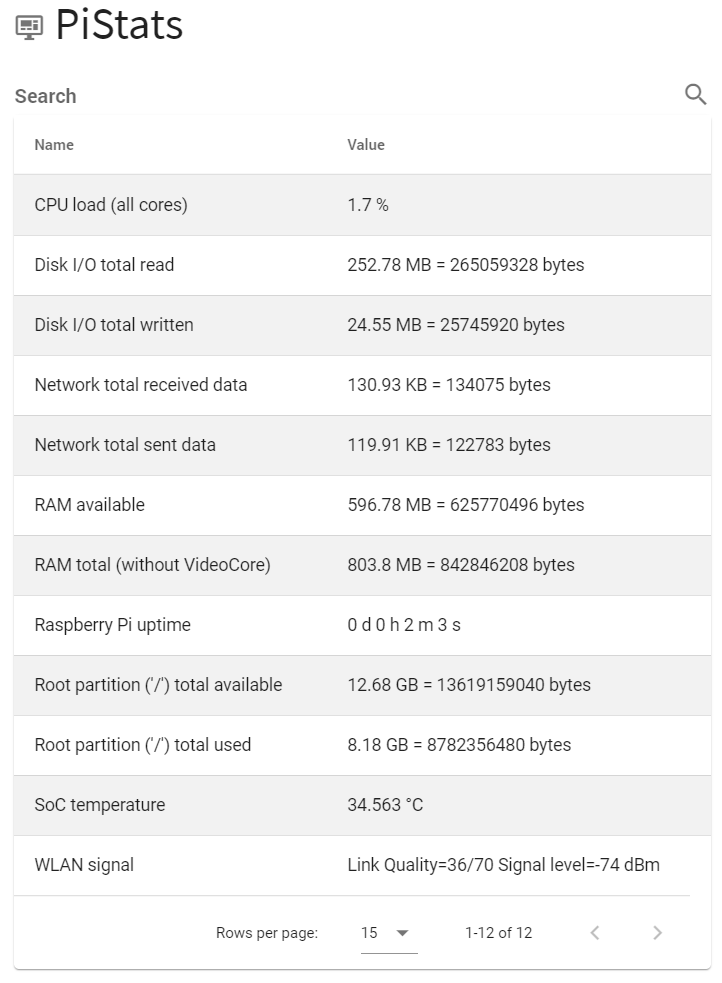Click the search magnifier icon

point(695,95)
